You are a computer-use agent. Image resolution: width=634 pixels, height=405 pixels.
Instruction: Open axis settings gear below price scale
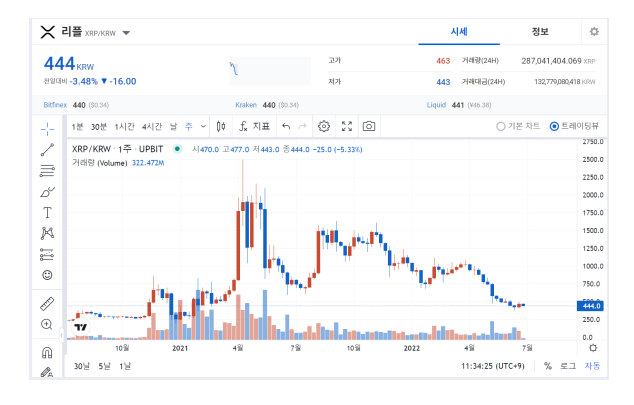coord(593,348)
